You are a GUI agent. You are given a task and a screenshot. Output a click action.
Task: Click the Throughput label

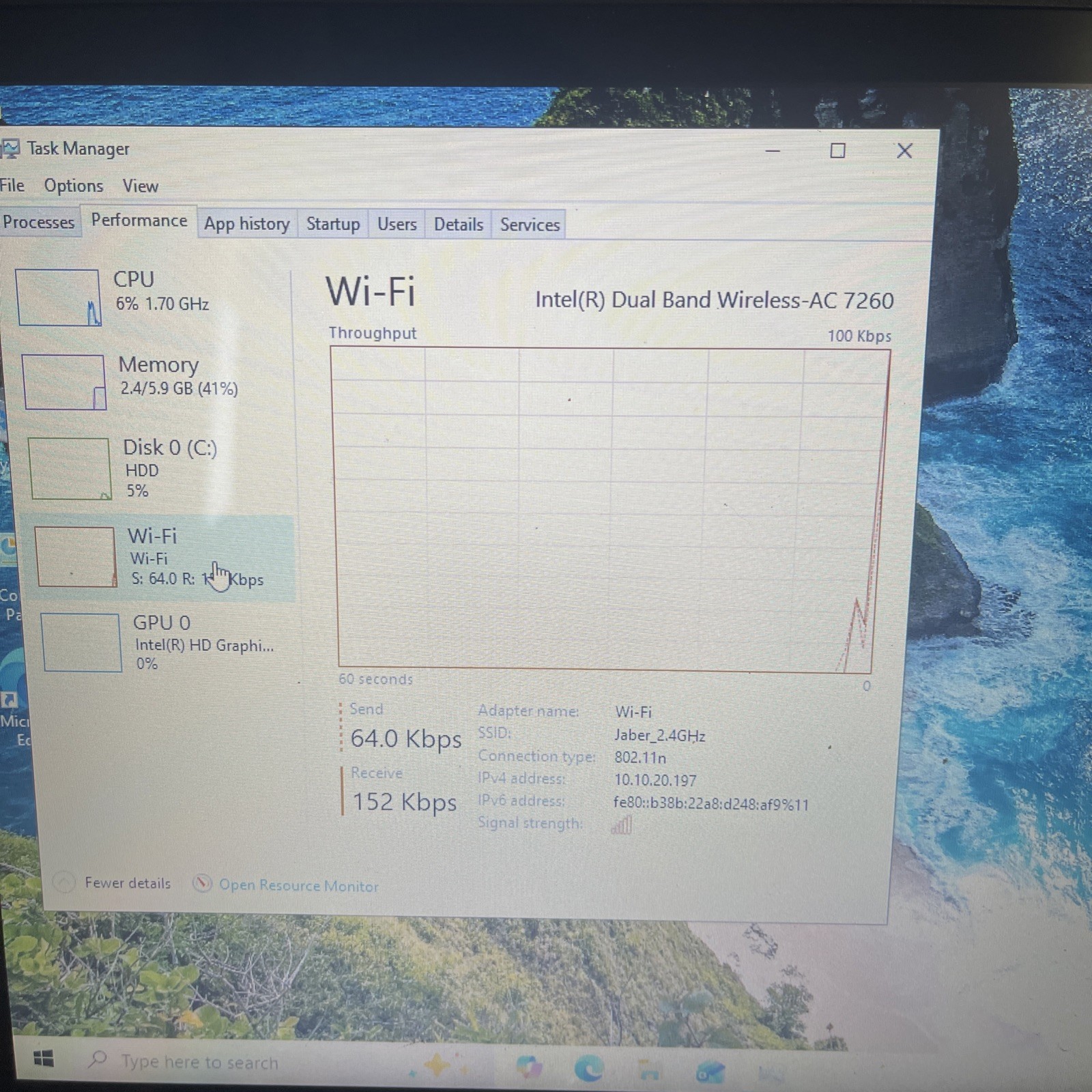(x=372, y=333)
